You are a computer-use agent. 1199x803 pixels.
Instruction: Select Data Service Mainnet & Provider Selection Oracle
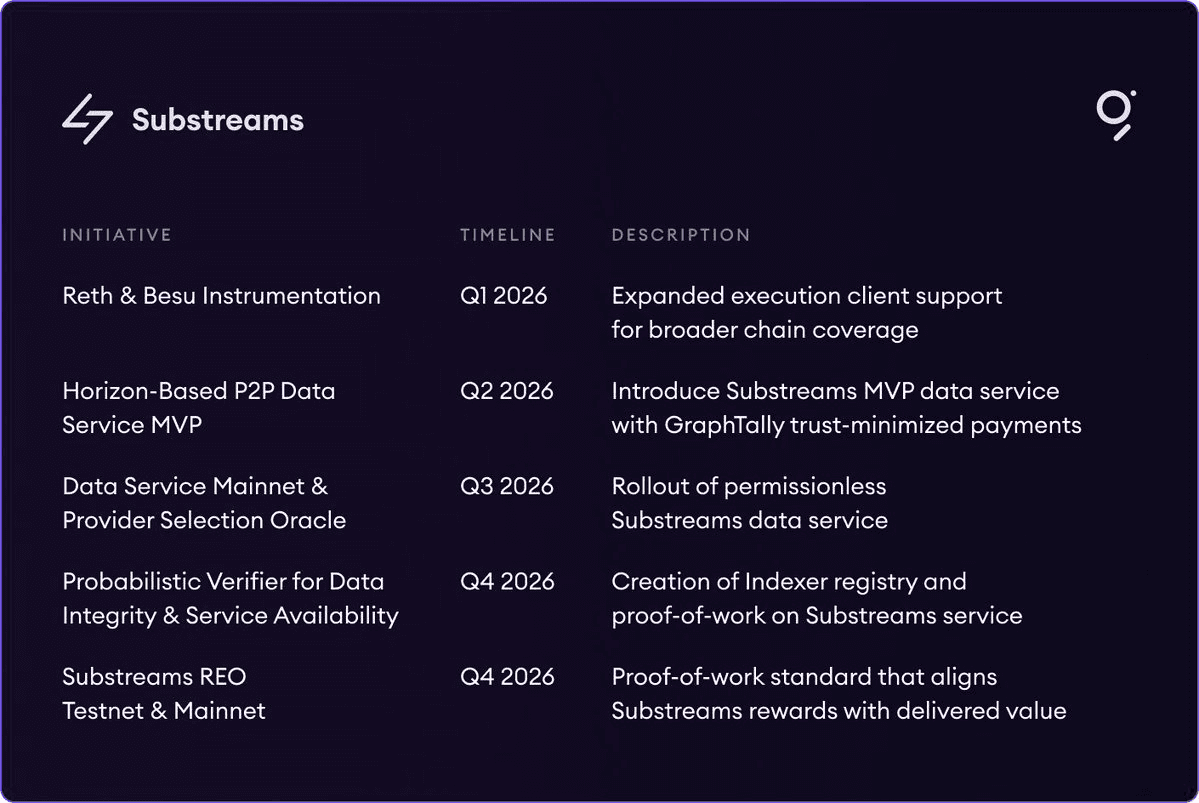pos(204,503)
